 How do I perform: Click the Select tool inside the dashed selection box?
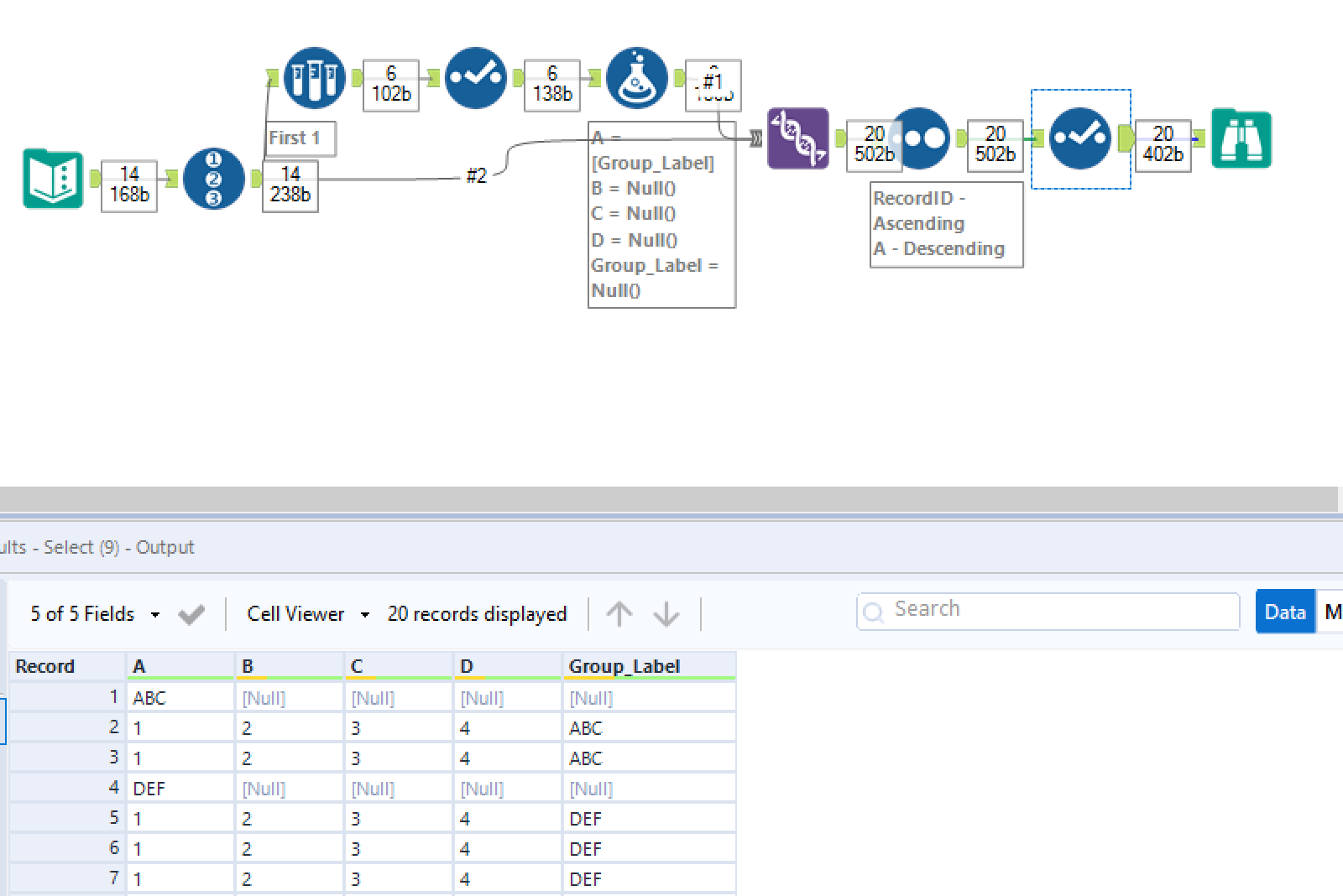tap(1081, 139)
